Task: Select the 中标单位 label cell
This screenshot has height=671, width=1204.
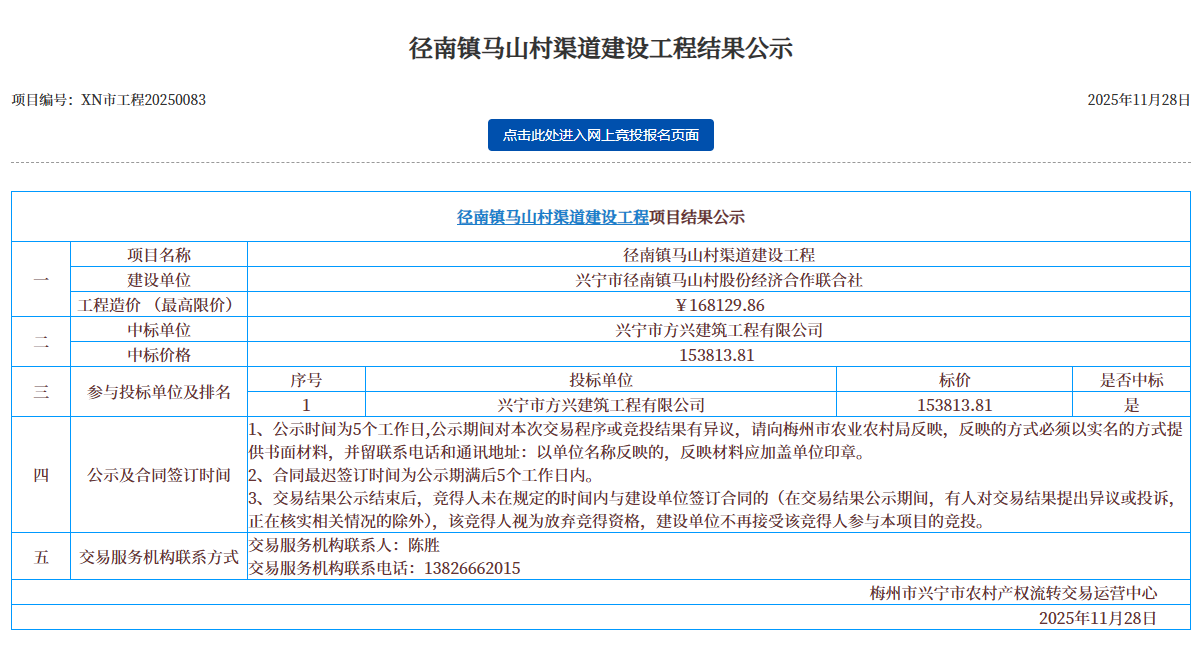Action: pyautogui.click(x=158, y=330)
